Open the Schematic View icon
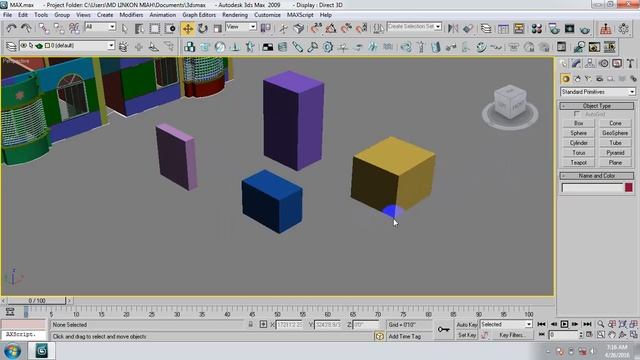The image size is (640, 360). pyautogui.click(x=519, y=28)
